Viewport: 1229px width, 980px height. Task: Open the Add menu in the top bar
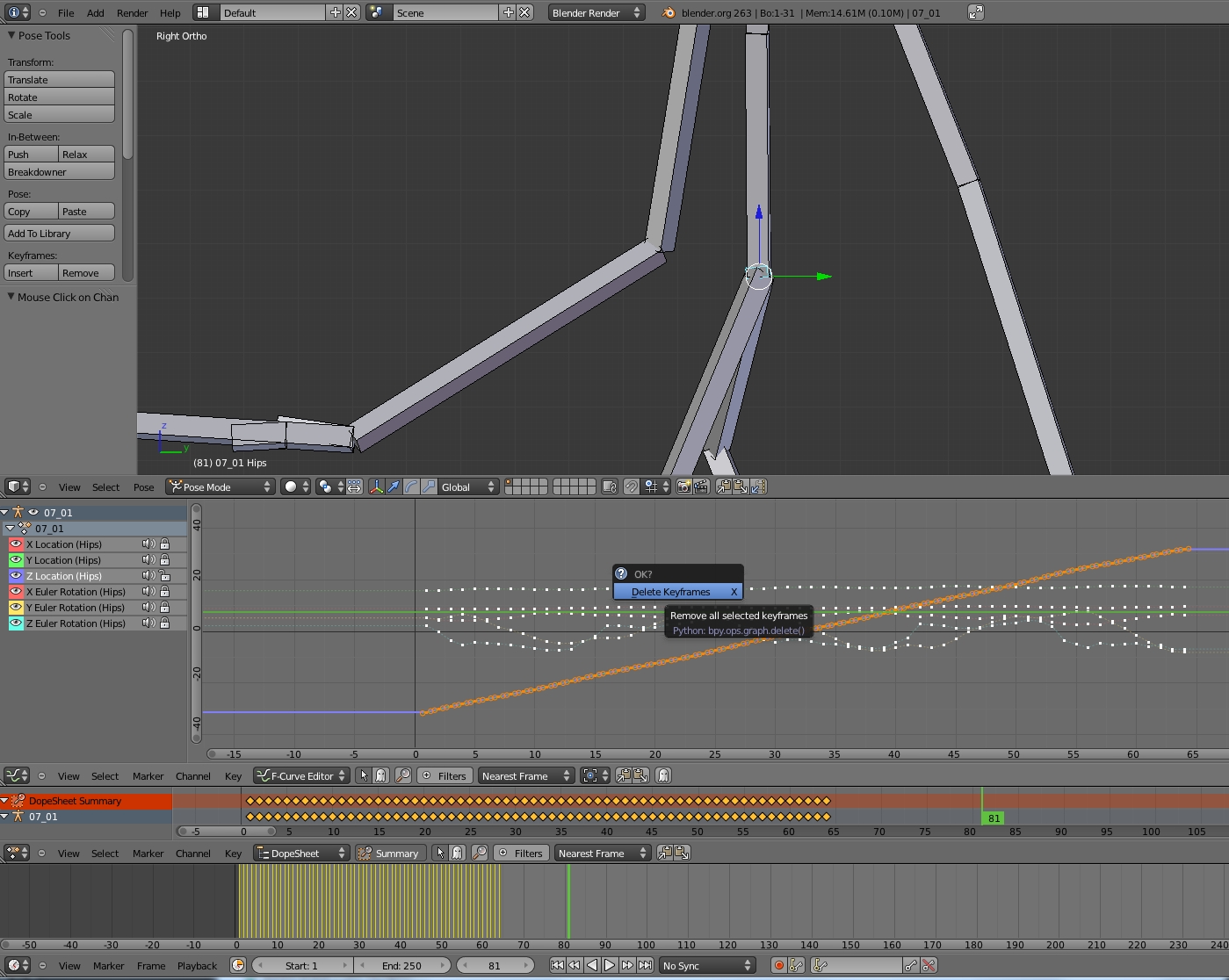pyautogui.click(x=97, y=12)
